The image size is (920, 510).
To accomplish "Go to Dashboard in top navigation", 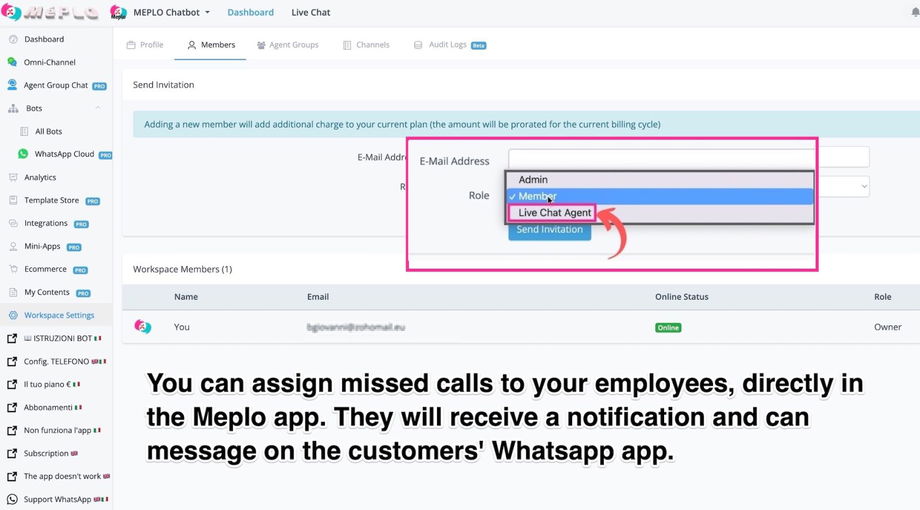I will (251, 12).
